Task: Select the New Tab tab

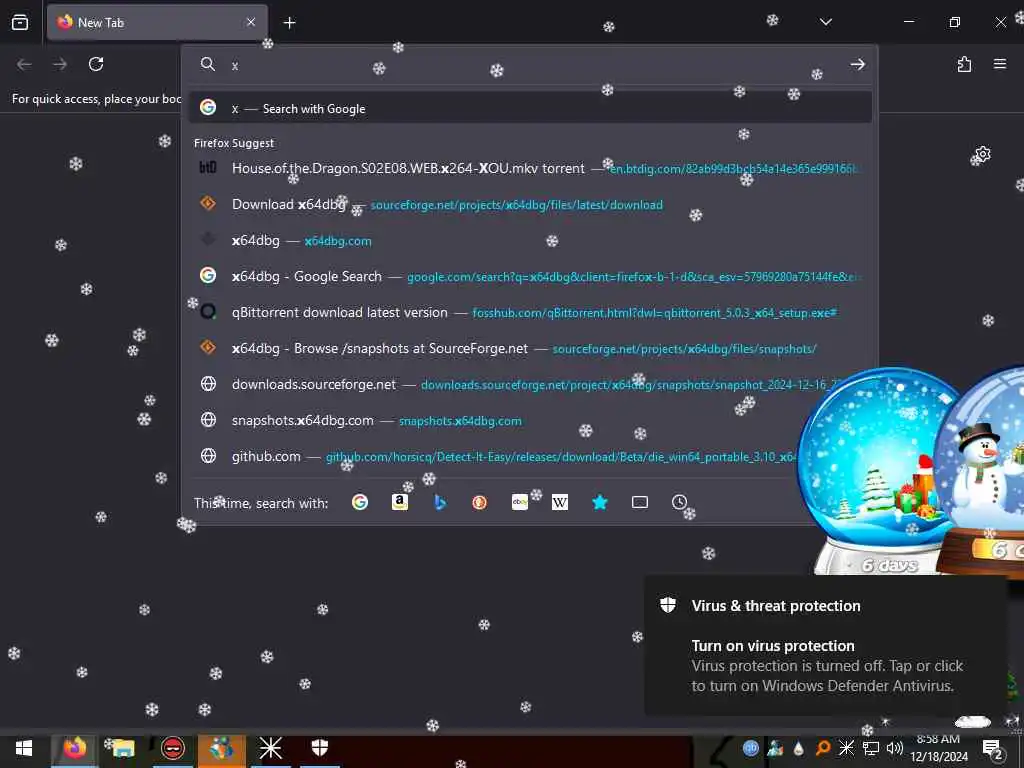Action: (x=157, y=22)
